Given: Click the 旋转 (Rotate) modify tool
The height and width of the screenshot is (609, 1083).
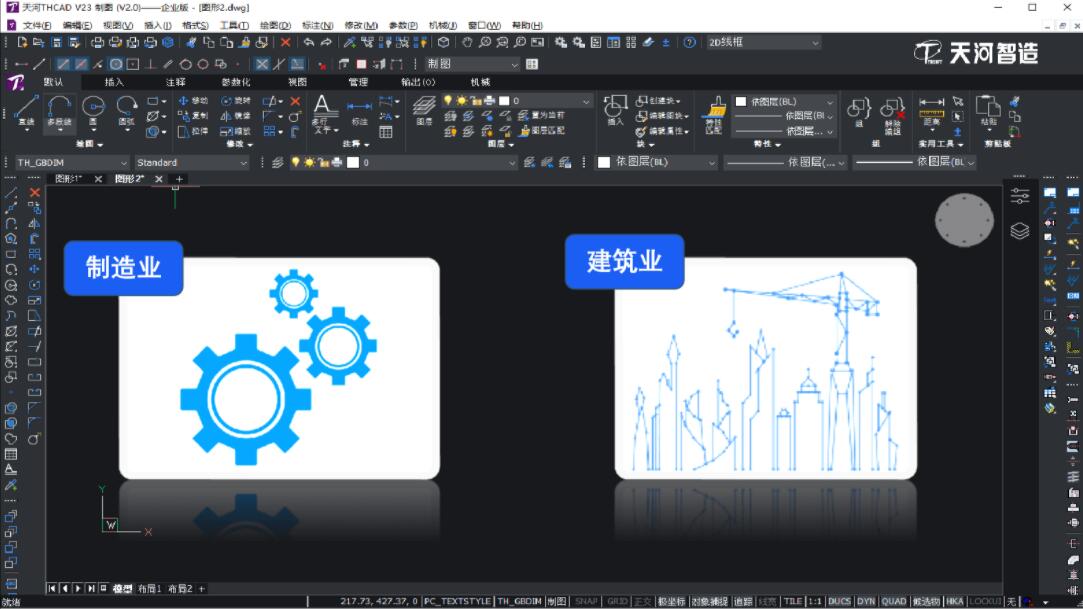Looking at the screenshot, I should pyautogui.click(x=236, y=101).
